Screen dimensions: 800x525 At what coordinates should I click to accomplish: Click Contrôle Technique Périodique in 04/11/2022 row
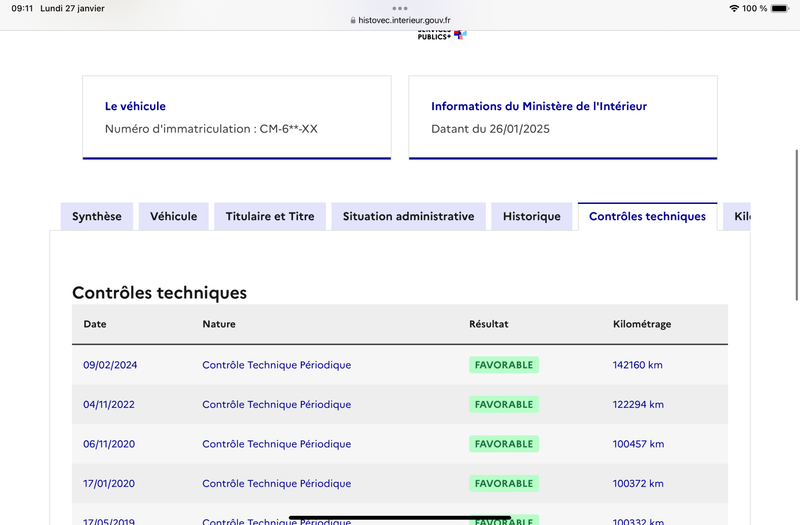click(x=277, y=405)
